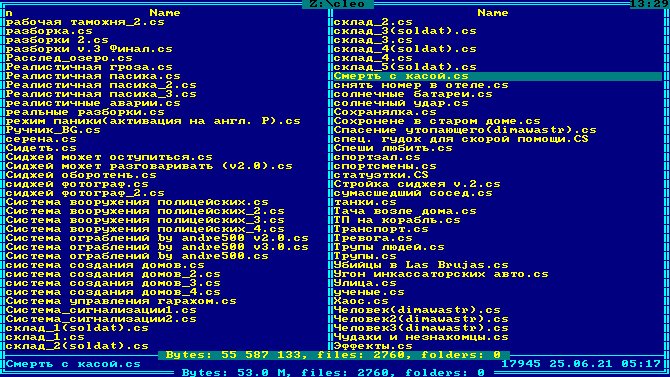Select the file серена.cs
The image size is (670, 377).
pos(41,139)
